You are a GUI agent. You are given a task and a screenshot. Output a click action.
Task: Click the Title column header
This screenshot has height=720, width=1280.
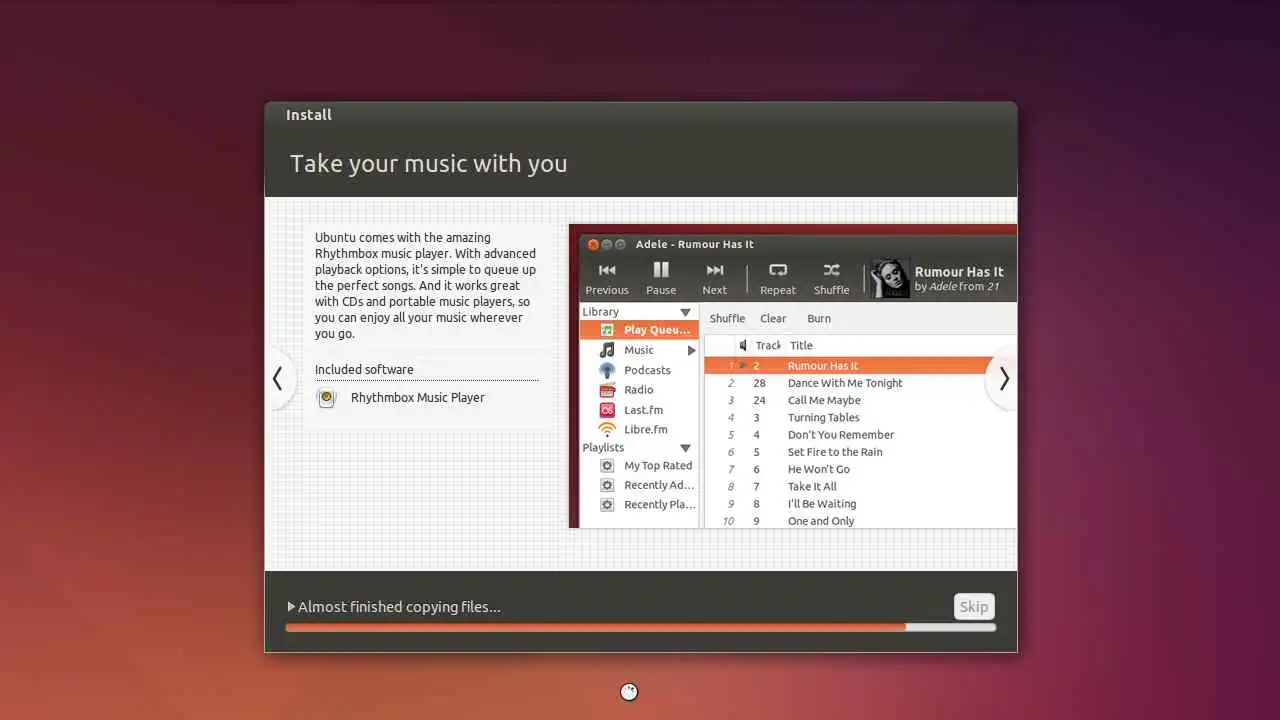click(801, 345)
